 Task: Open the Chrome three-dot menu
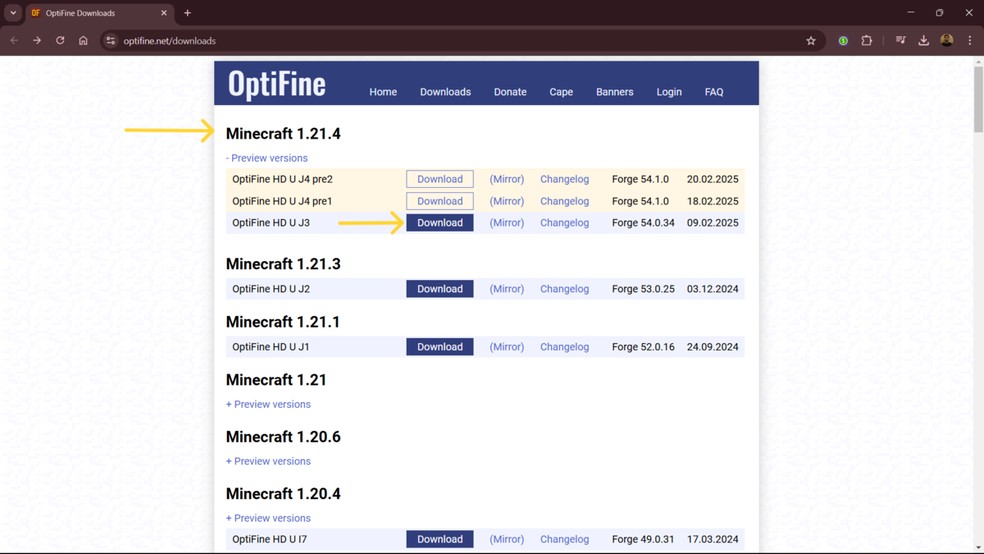[x=970, y=41]
